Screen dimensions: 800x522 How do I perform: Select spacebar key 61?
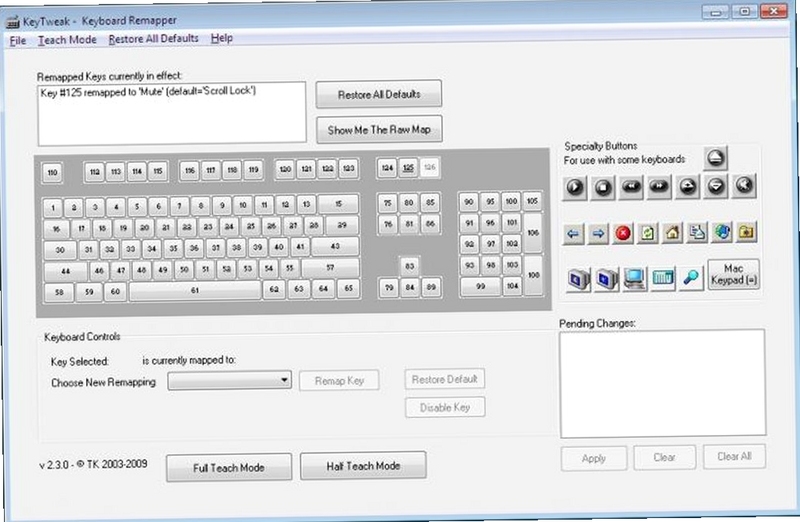195,290
